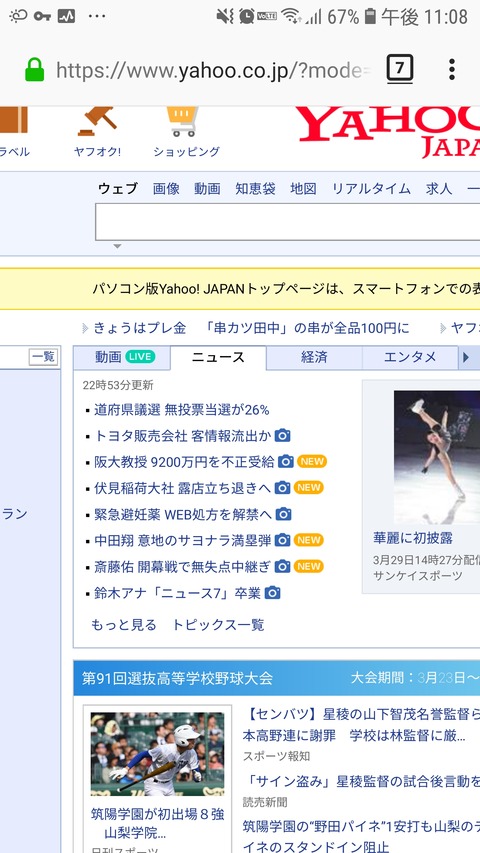
Task: Open ヤフオク! auction gavel icon
Action: pyautogui.click(x=97, y=121)
